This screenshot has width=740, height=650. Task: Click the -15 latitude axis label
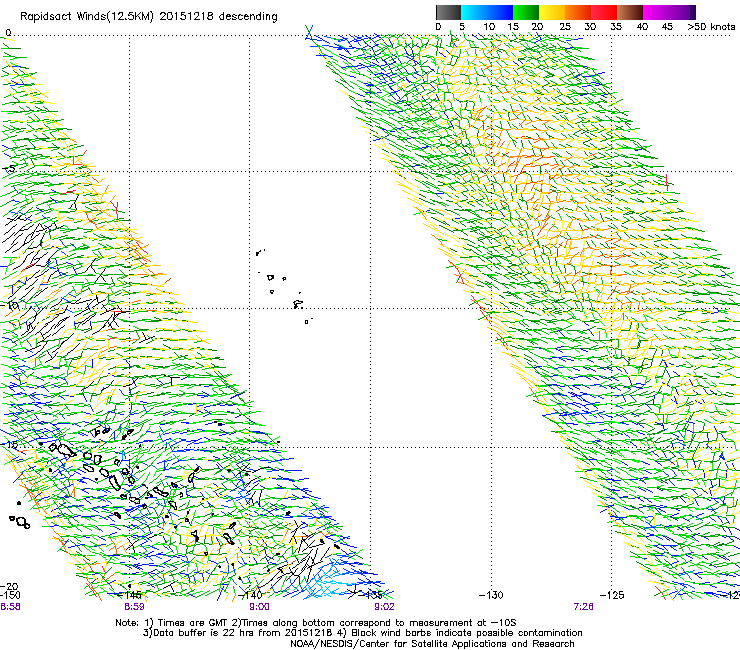tap(9, 445)
